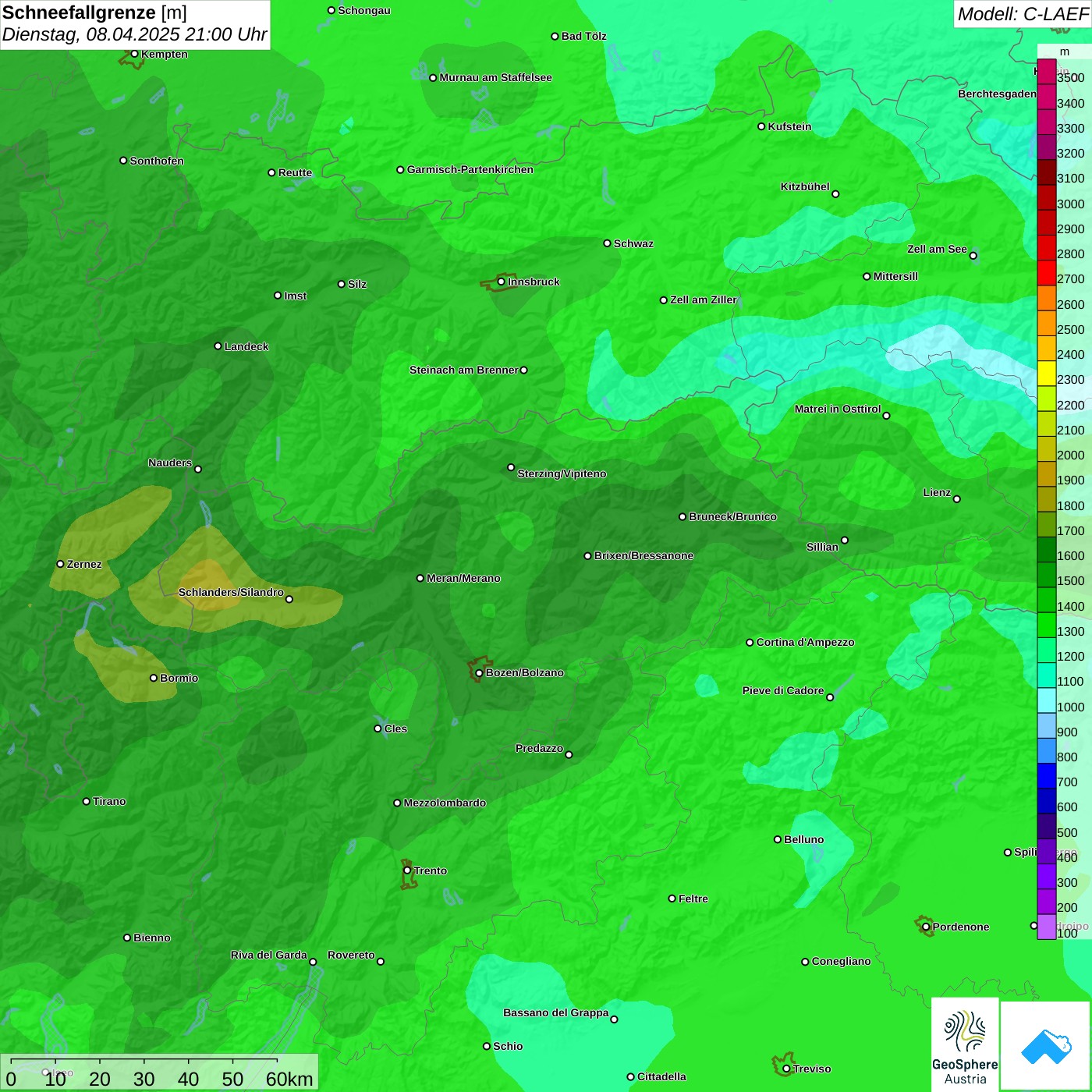Click the Predazzo label
This screenshot has height=1092, width=1092.
point(539,748)
